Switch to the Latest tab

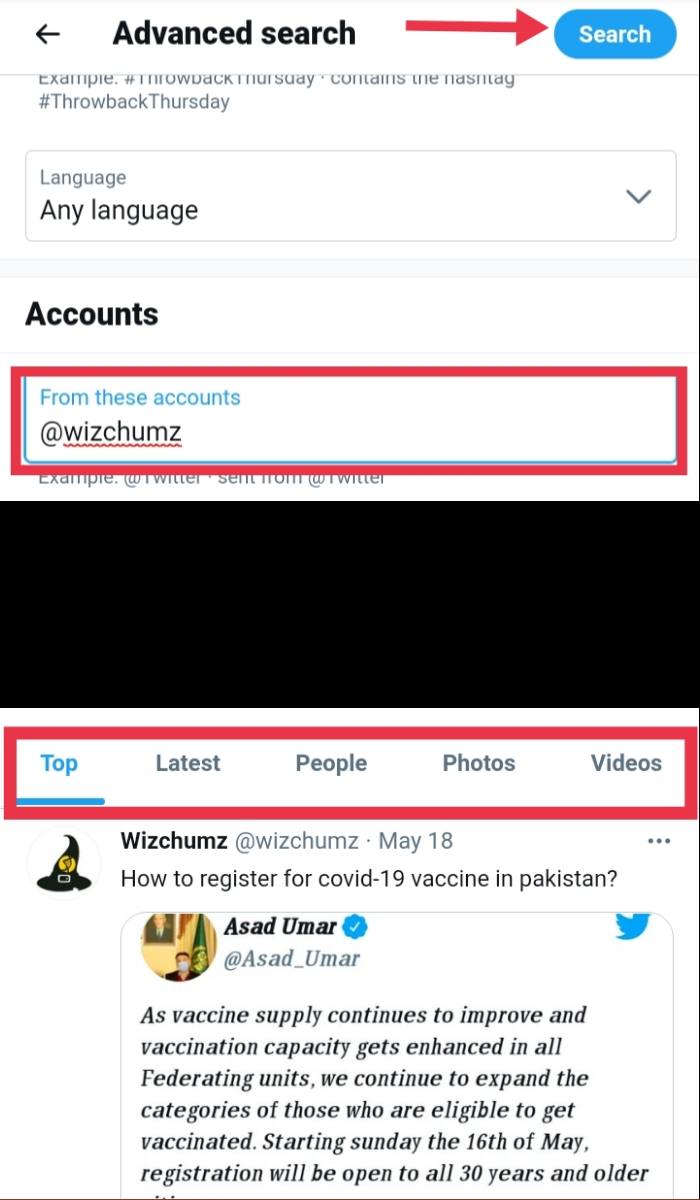point(187,763)
